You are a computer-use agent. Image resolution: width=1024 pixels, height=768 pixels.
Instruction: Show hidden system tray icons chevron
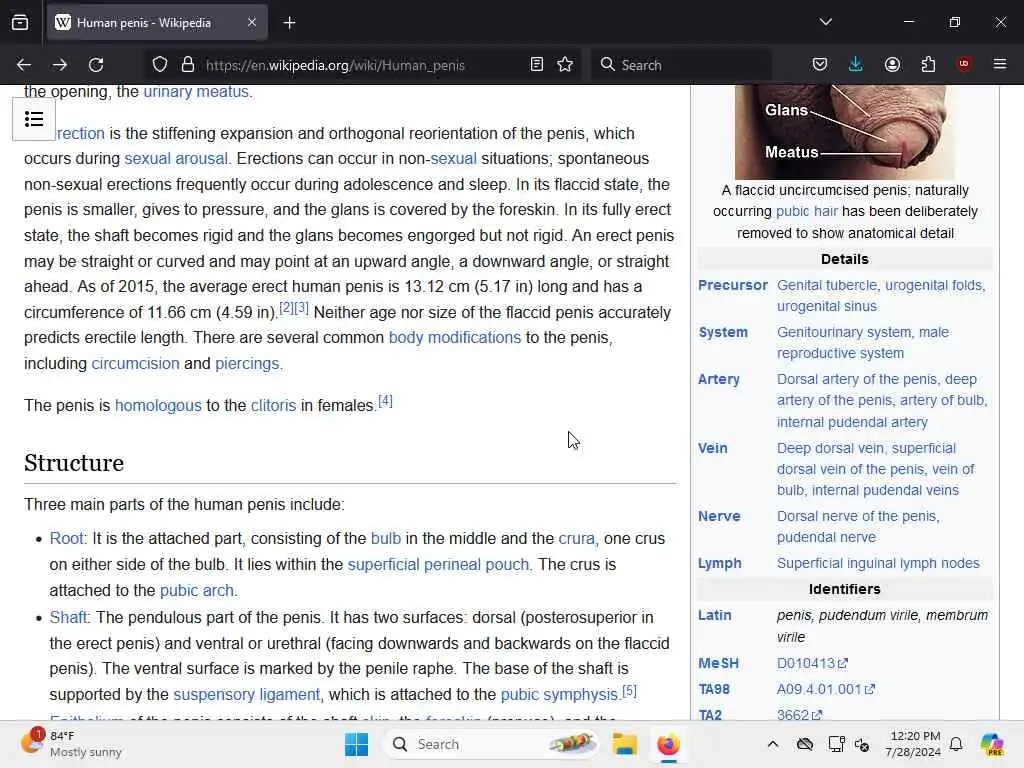(773, 744)
